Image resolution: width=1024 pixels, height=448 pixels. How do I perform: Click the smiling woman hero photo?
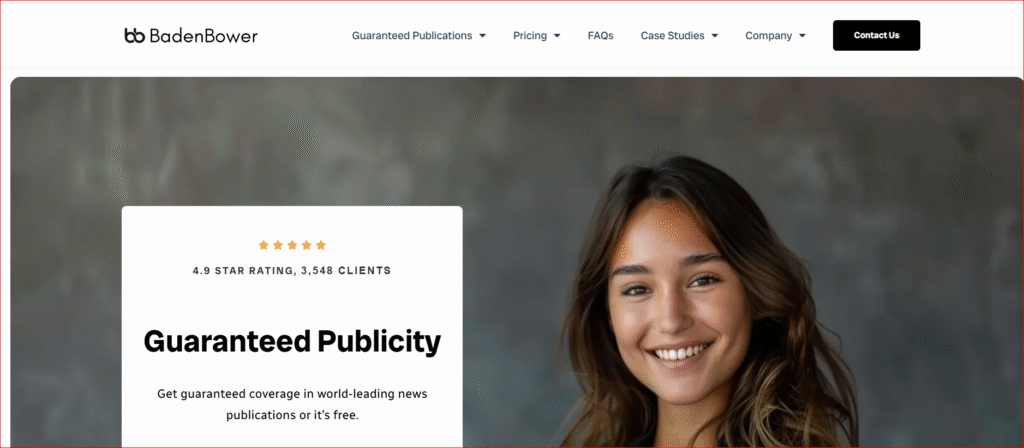[709, 302]
